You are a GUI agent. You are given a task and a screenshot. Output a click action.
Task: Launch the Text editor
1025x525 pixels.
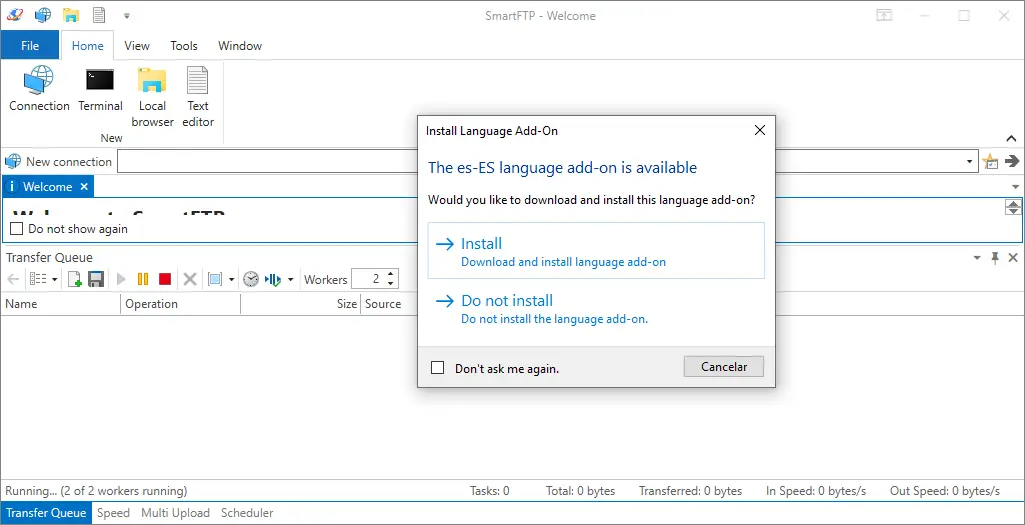198,96
